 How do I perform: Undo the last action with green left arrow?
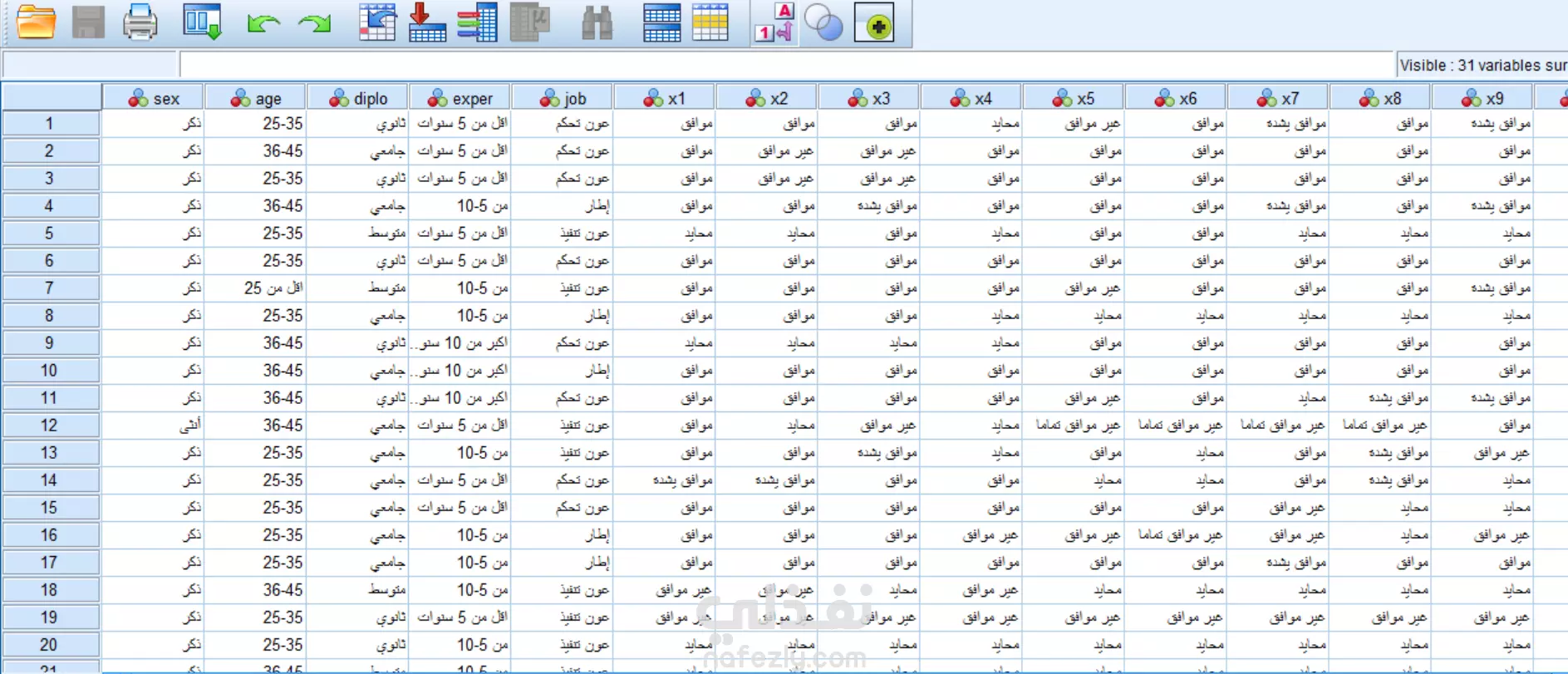(263, 23)
